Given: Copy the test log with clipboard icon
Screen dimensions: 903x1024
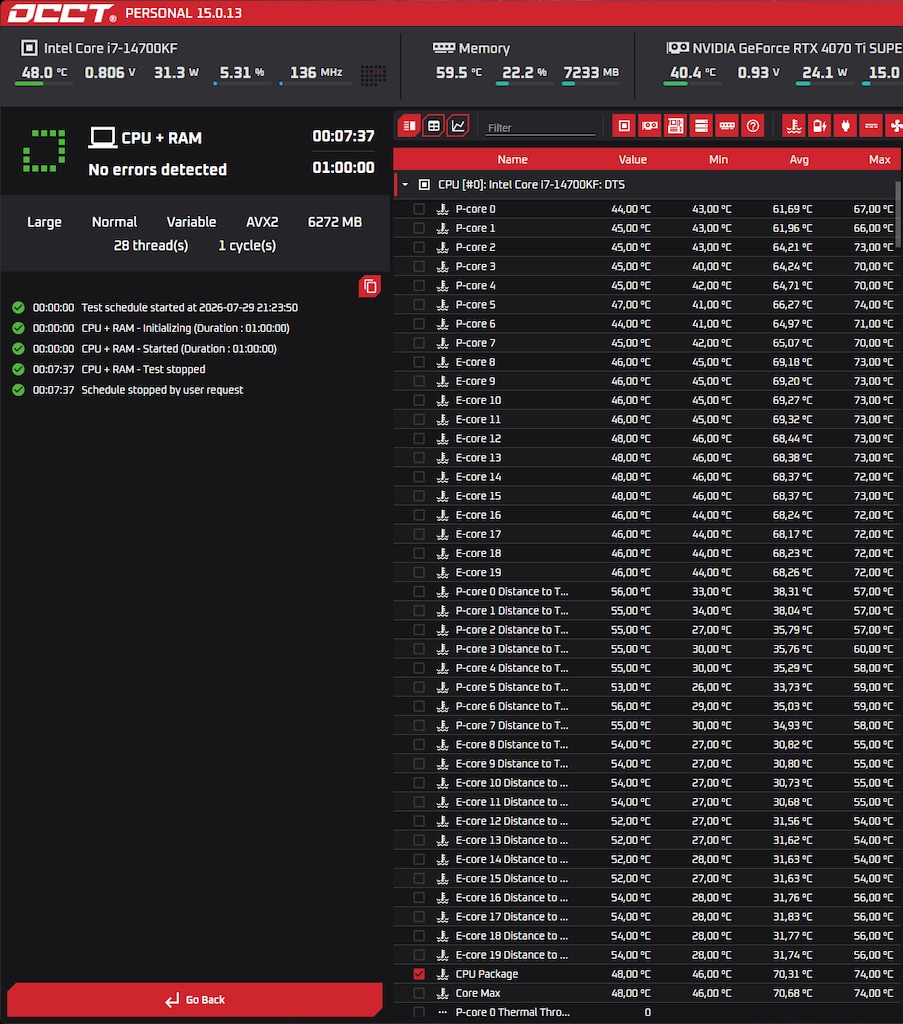Looking at the screenshot, I should (x=370, y=286).
